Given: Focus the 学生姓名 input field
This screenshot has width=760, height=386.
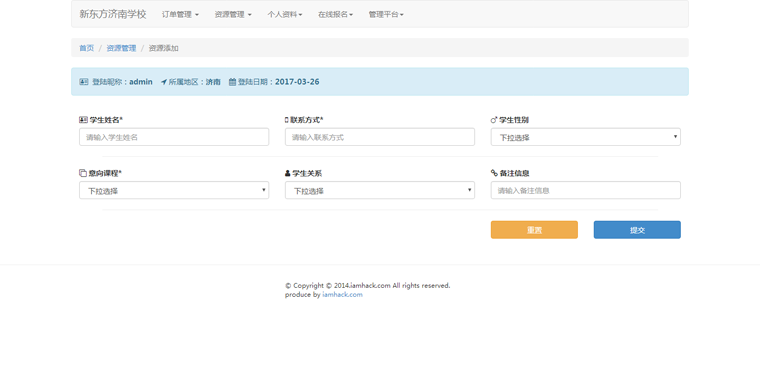Looking at the screenshot, I should tap(174, 137).
